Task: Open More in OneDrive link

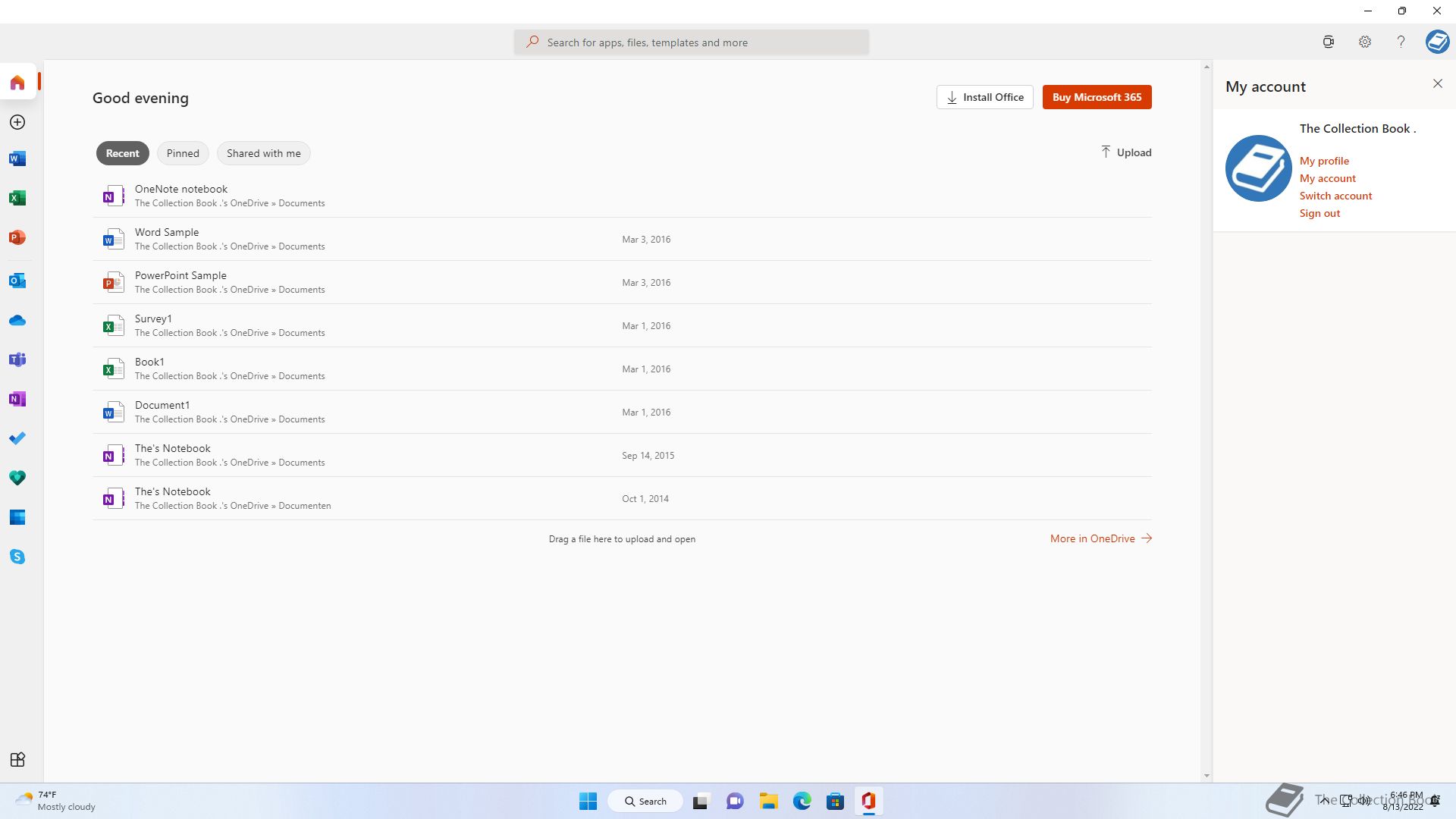Action: (x=1101, y=538)
